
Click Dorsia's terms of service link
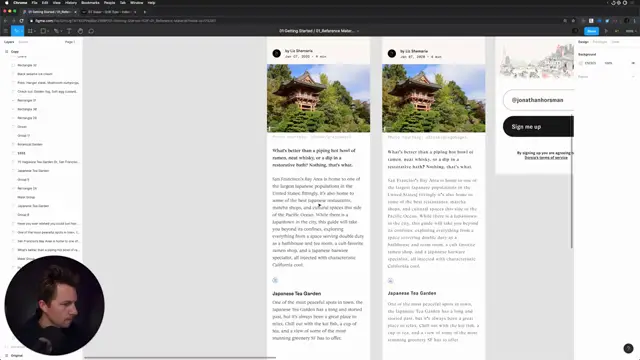coord(546,158)
